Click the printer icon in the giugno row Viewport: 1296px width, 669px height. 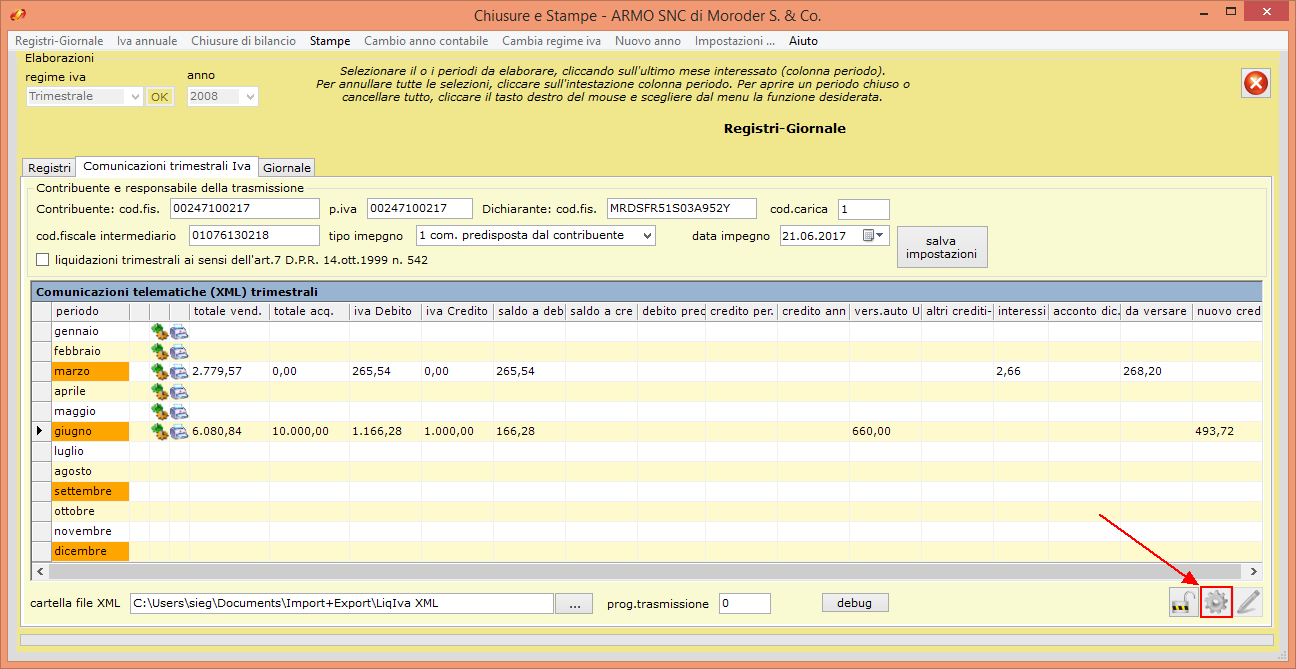179,432
